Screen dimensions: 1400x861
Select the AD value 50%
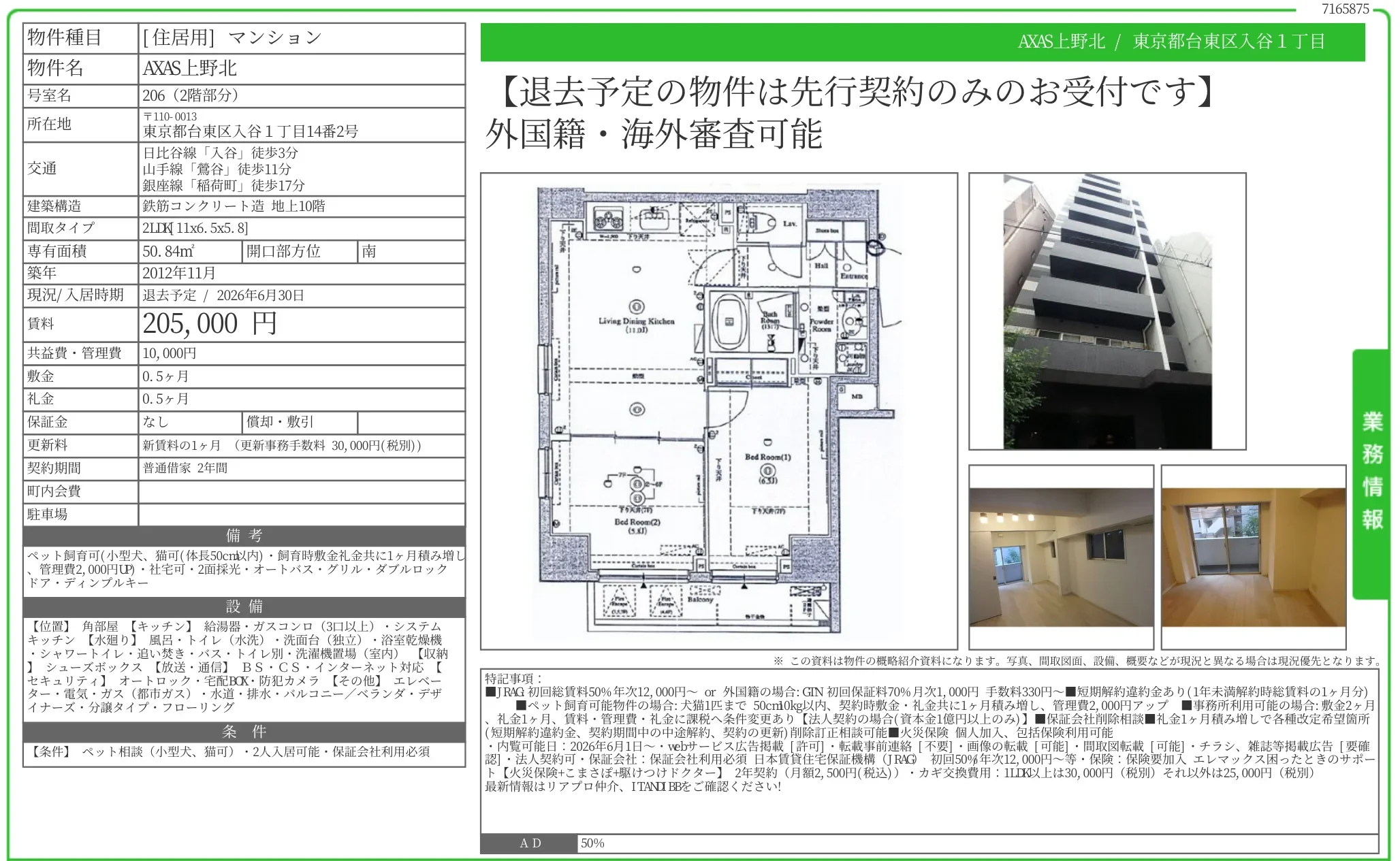pos(592,843)
